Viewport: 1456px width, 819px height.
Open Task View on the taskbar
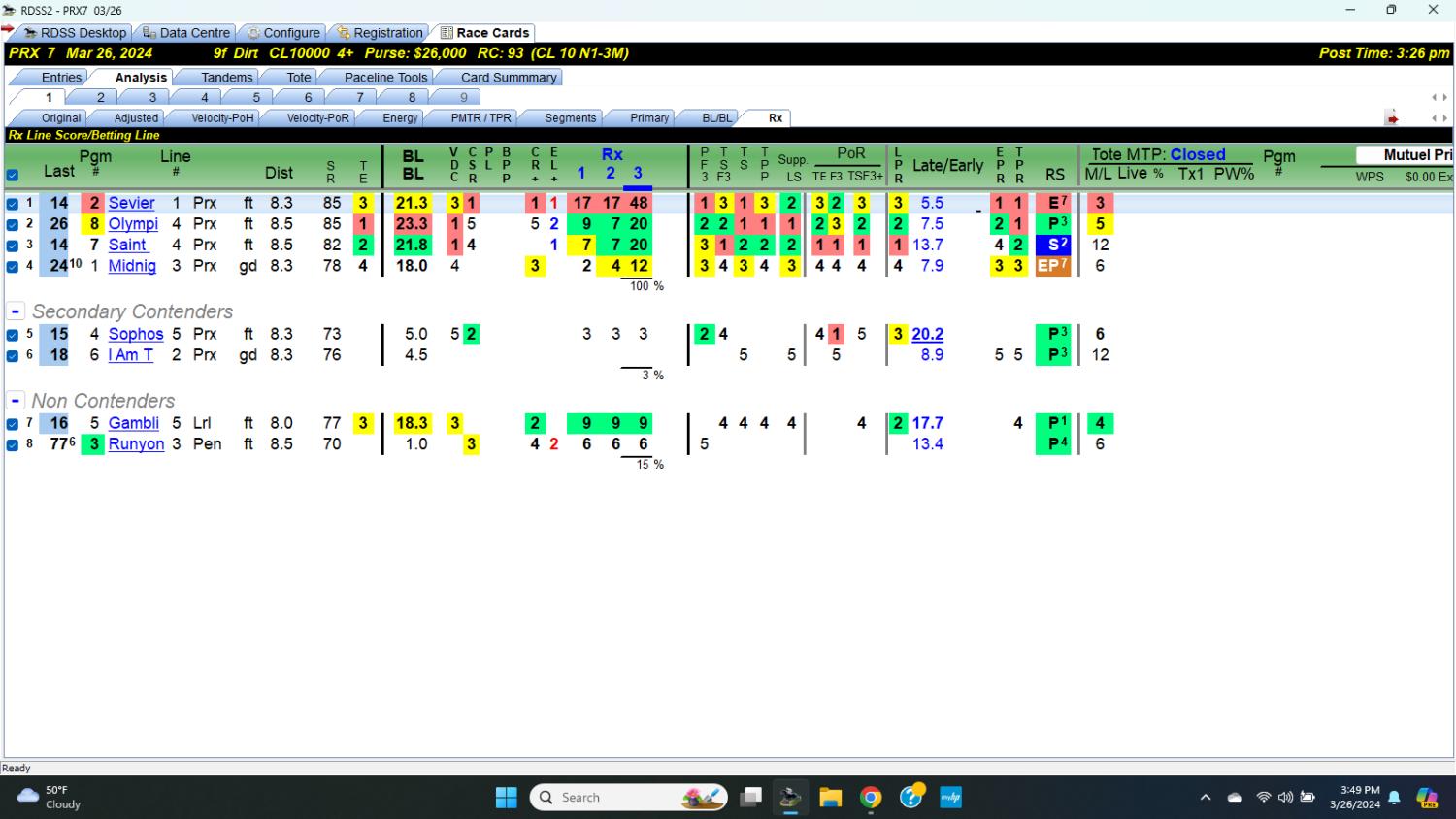(x=750, y=798)
